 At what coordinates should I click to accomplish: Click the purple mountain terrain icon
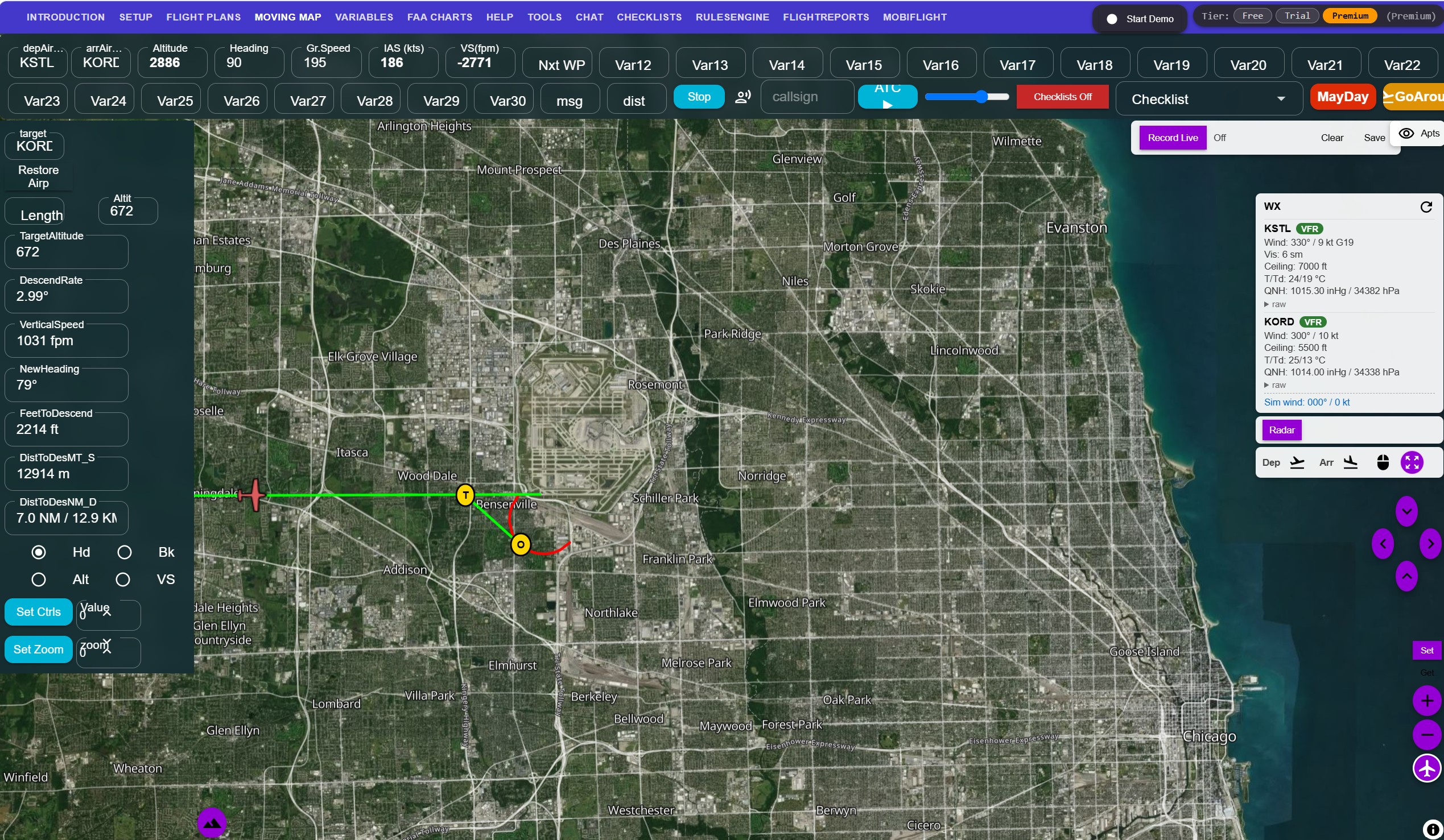(x=212, y=823)
